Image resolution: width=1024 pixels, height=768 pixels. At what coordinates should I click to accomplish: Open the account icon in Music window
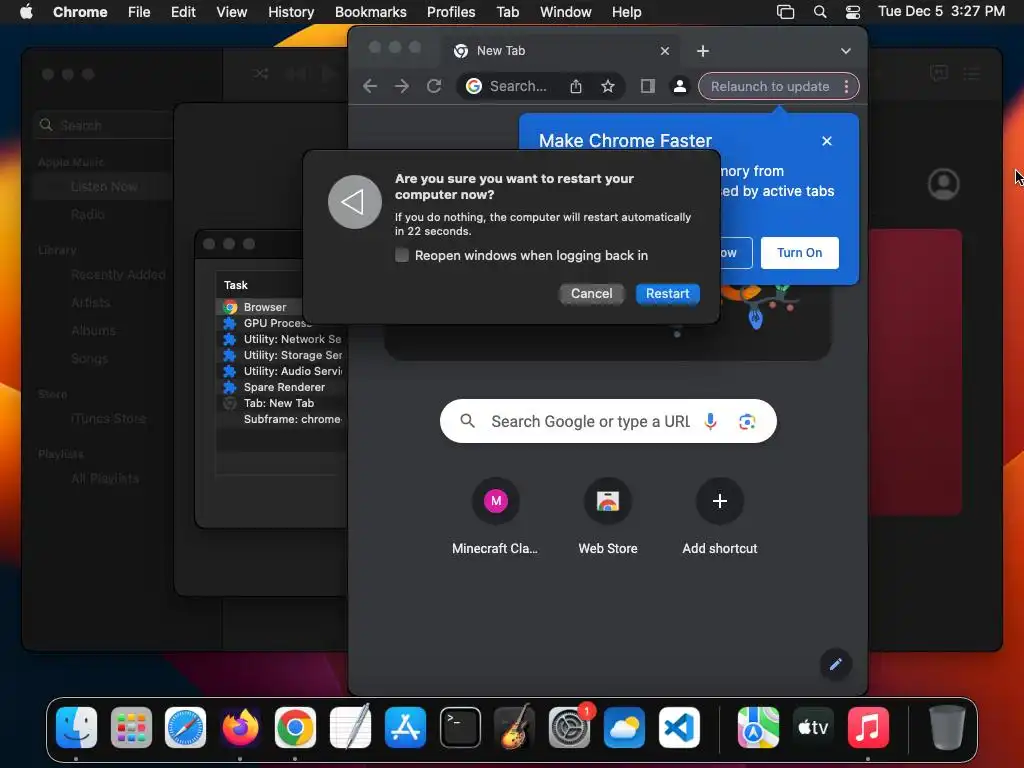pyautogui.click(x=944, y=184)
